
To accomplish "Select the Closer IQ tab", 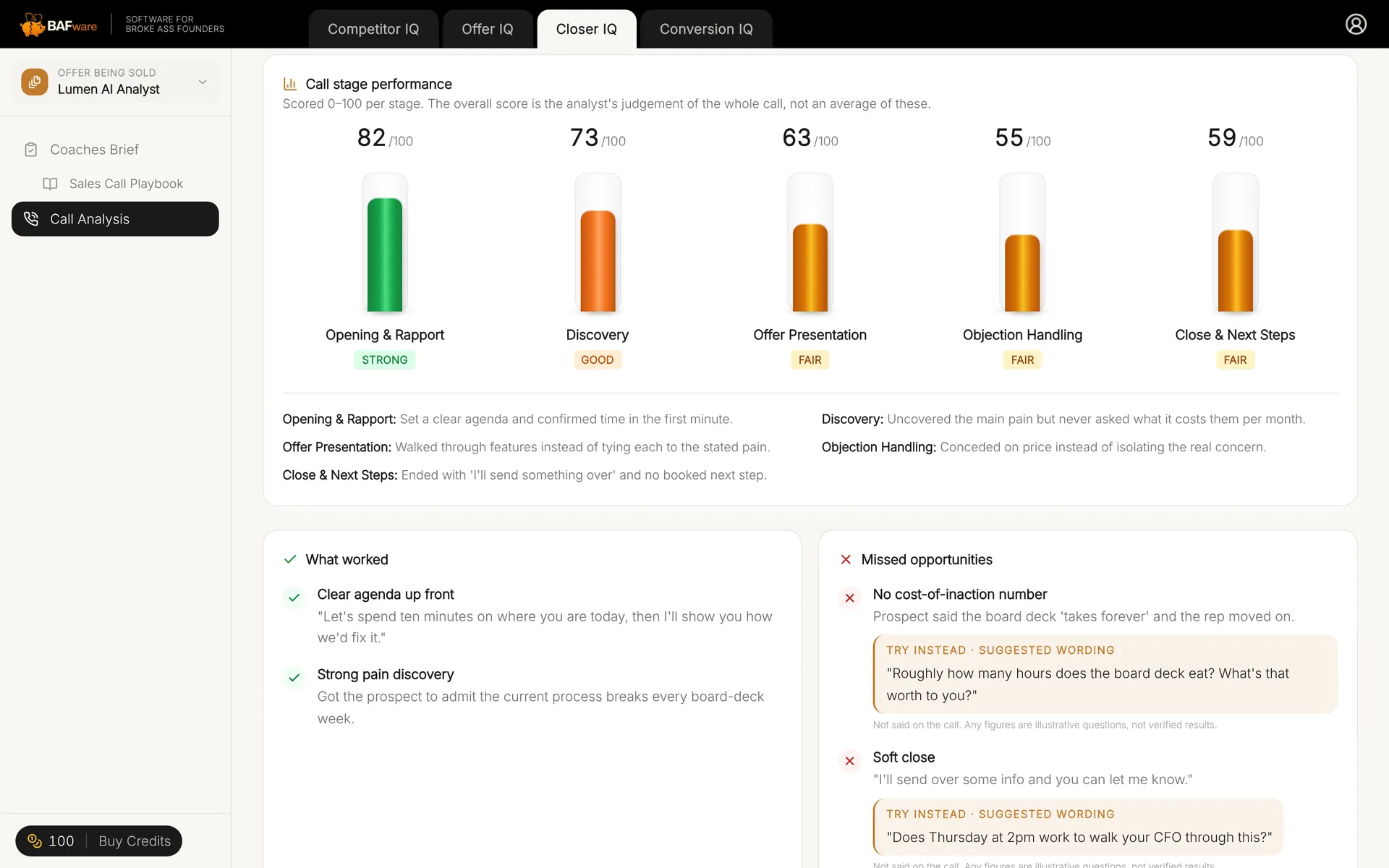I will pos(587,29).
